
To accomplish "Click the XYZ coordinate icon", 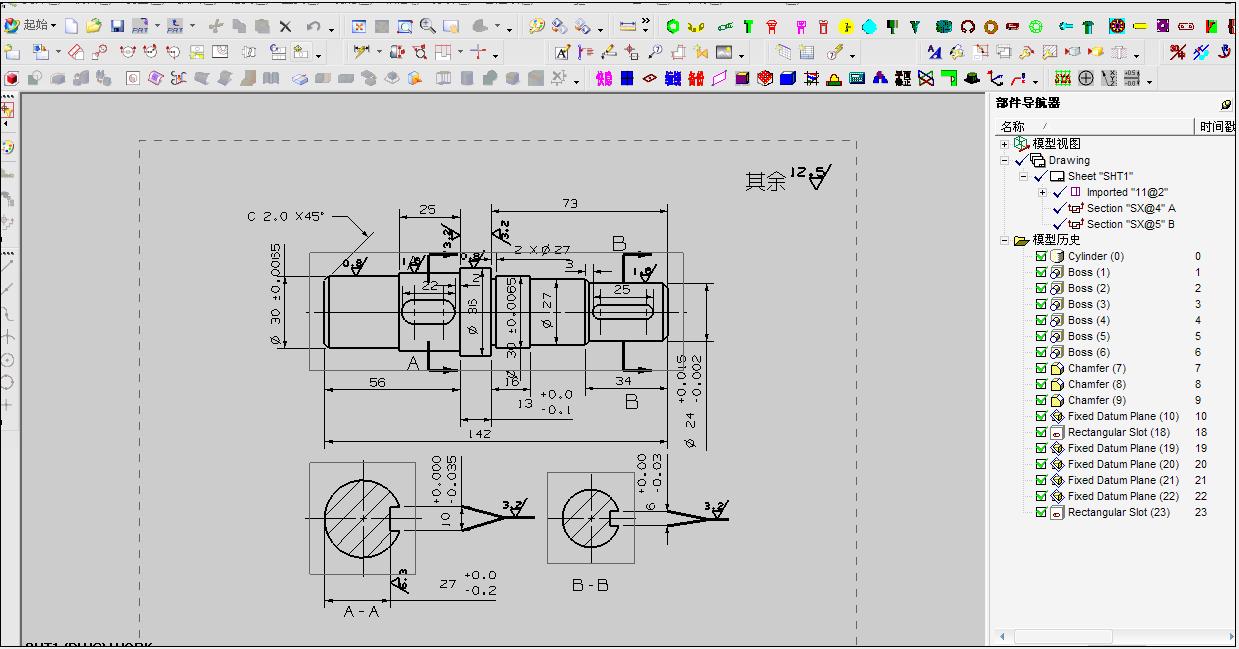I will [1109, 78].
